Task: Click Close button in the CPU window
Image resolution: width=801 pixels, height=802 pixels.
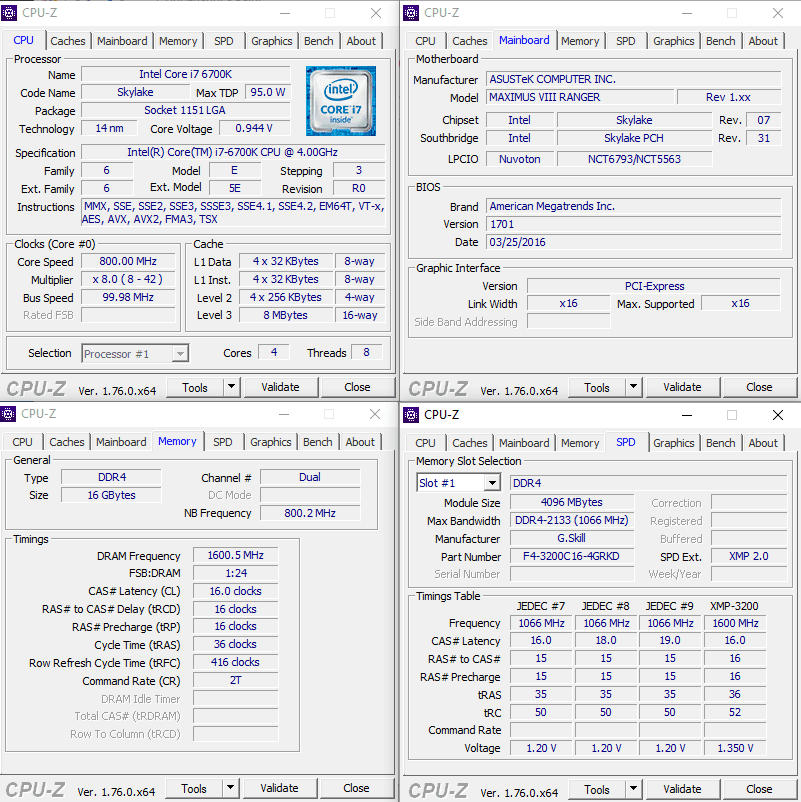Action: click(x=357, y=387)
